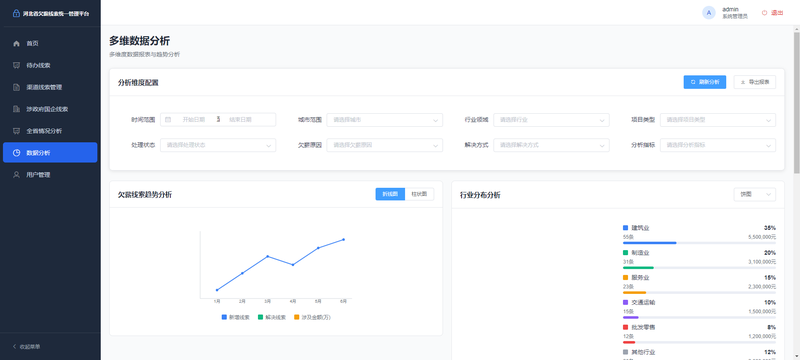This screenshot has height=360, width=800.
Task: Click the page vertical scrollbar
Action: pos(796,102)
